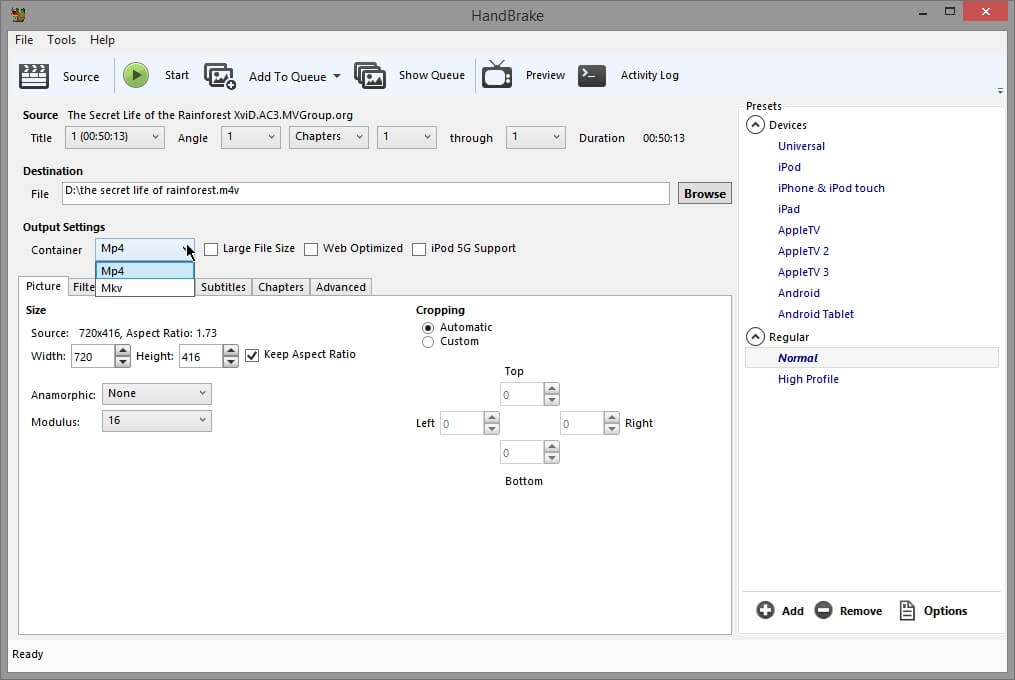The width and height of the screenshot is (1015, 680).
Task: Select Custom cropping radio button
Action: point(428,342)
